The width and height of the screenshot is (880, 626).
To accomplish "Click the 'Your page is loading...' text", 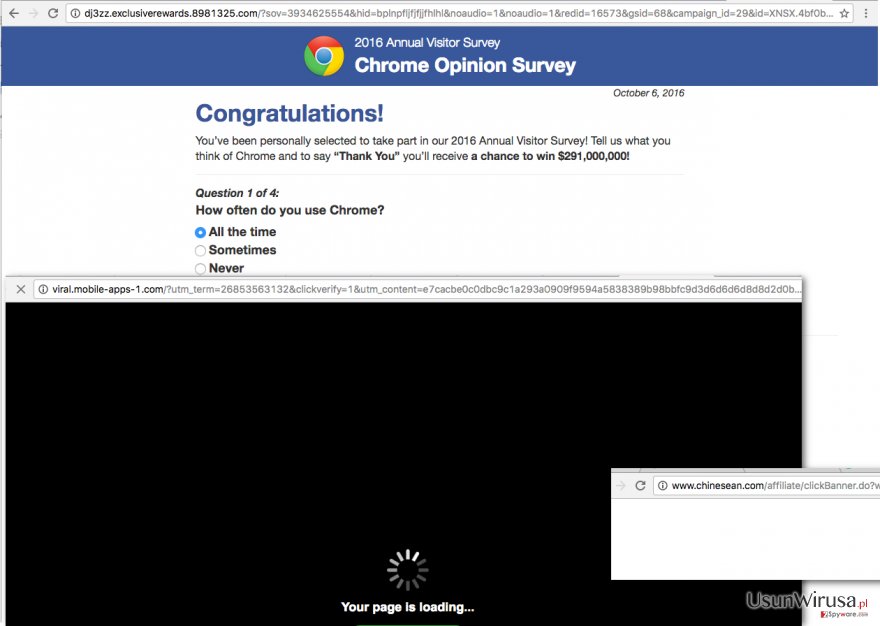I will (407, 607).
